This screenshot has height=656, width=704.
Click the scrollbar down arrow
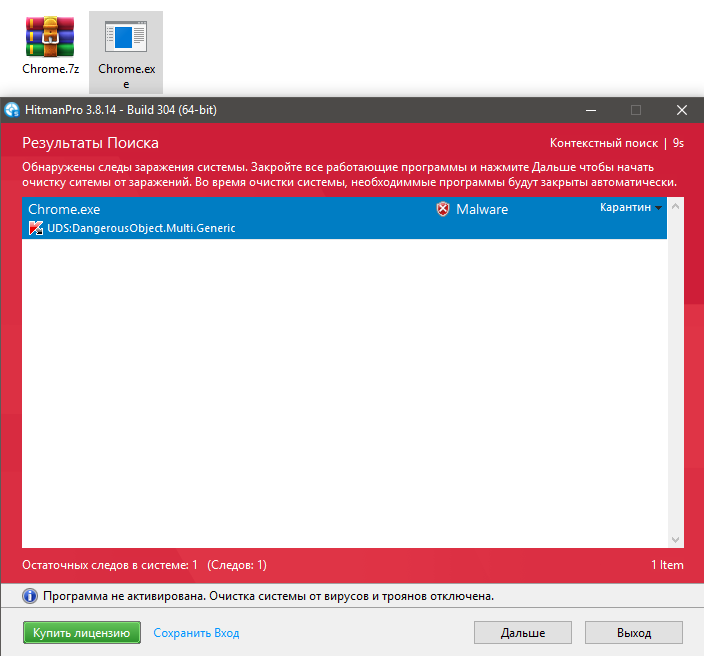pyautogui.click(x=675, y=539)
